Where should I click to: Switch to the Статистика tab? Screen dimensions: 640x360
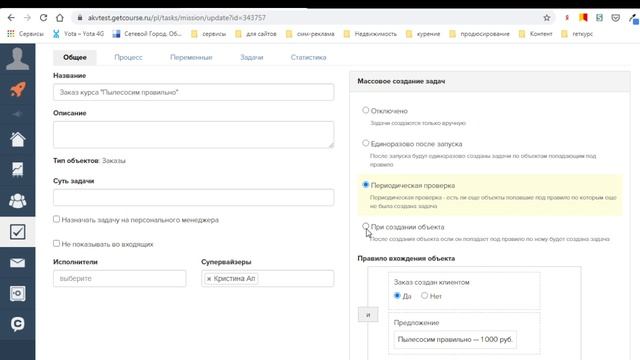(308, 57)
